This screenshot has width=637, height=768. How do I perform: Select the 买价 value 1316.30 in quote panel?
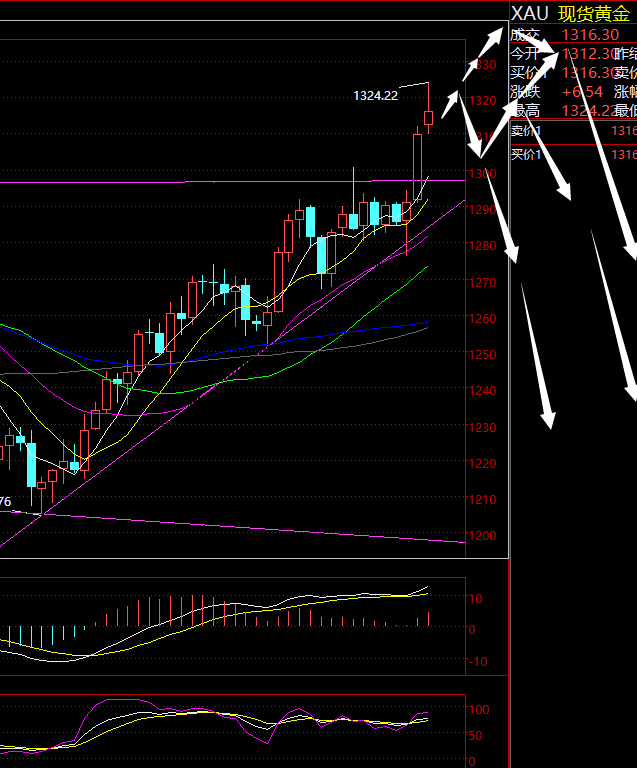click(588, 72)
